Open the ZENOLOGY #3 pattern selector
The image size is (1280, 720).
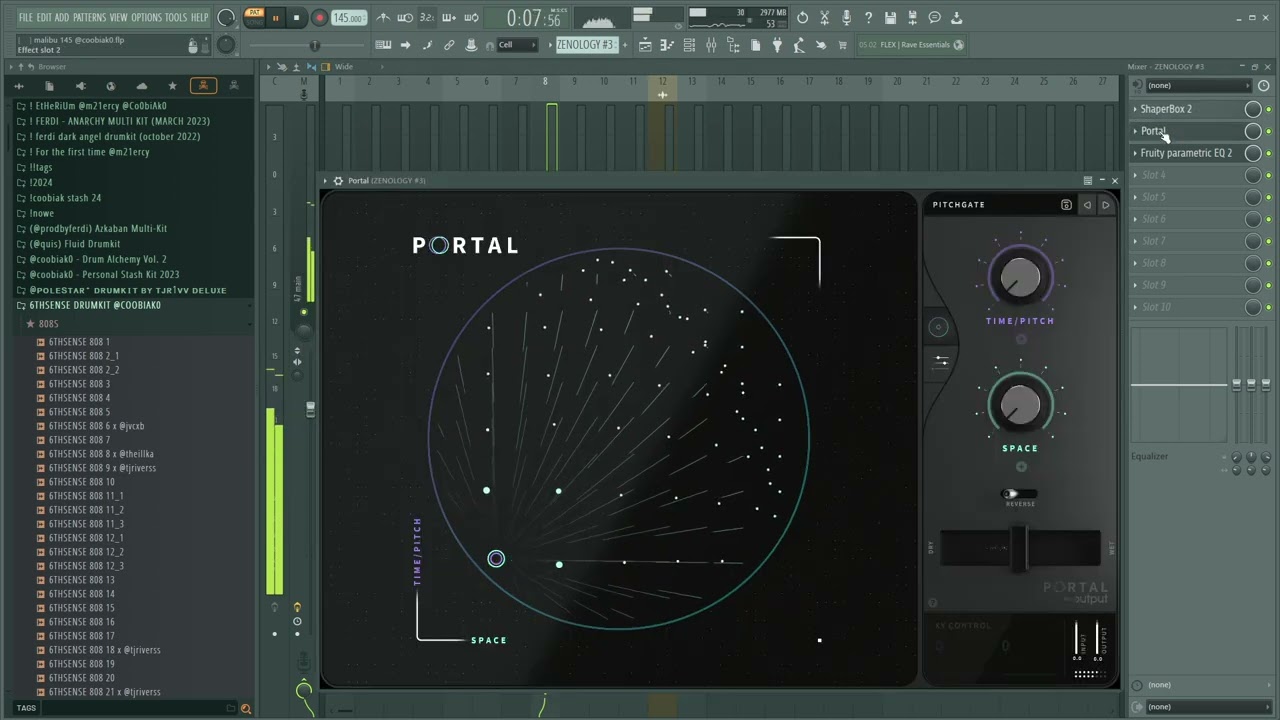(588, 45)
